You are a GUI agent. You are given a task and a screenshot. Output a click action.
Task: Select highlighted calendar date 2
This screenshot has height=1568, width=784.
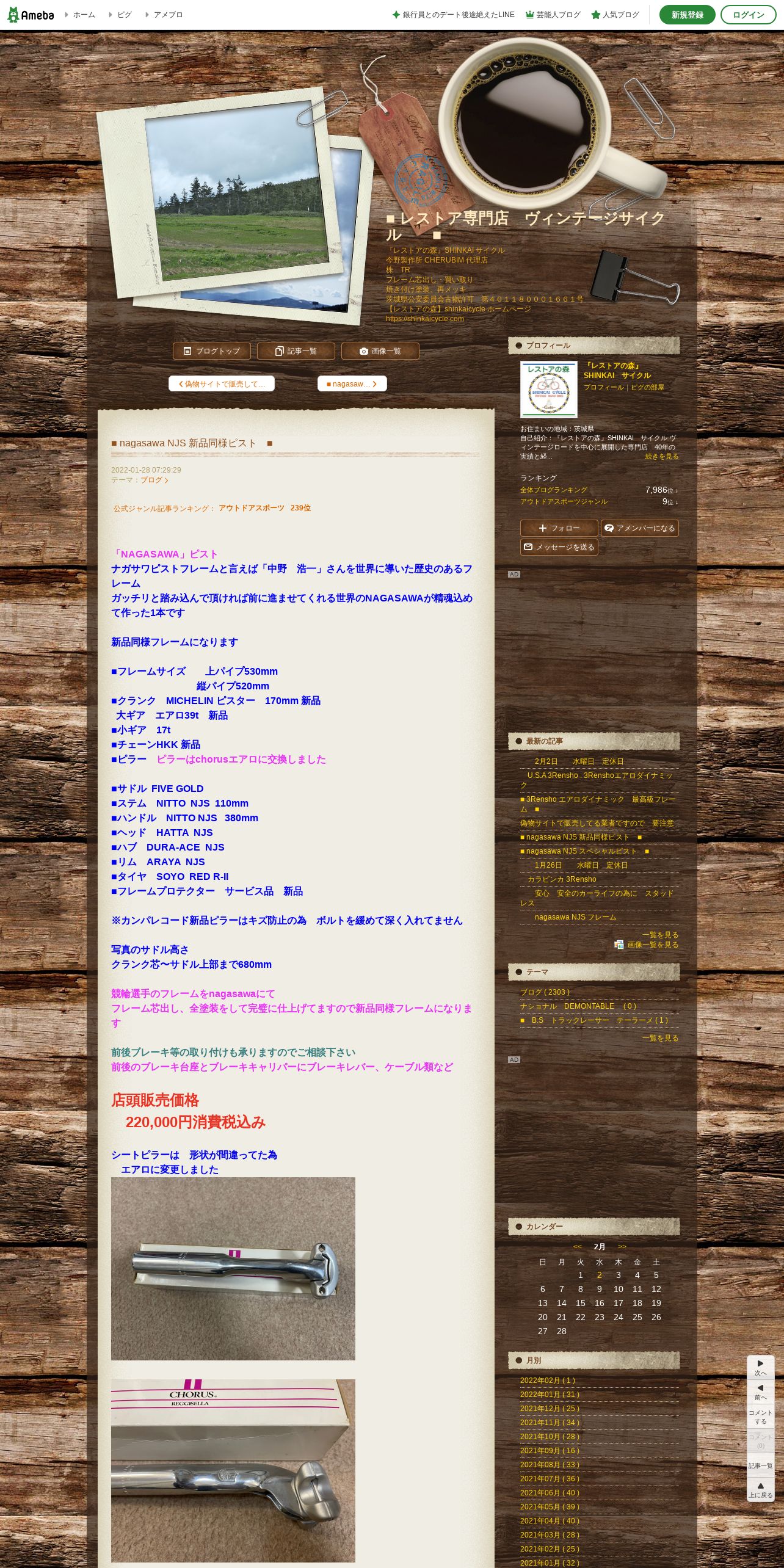click(600, 1276)
